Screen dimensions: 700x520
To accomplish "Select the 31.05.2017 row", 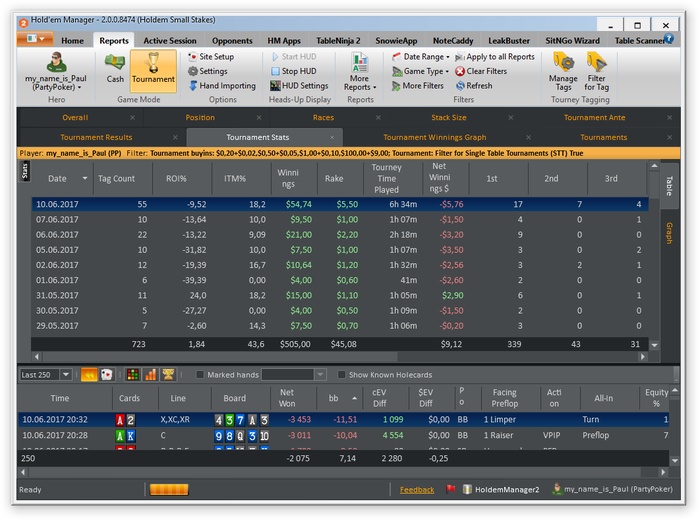I will tap(340, 295).
